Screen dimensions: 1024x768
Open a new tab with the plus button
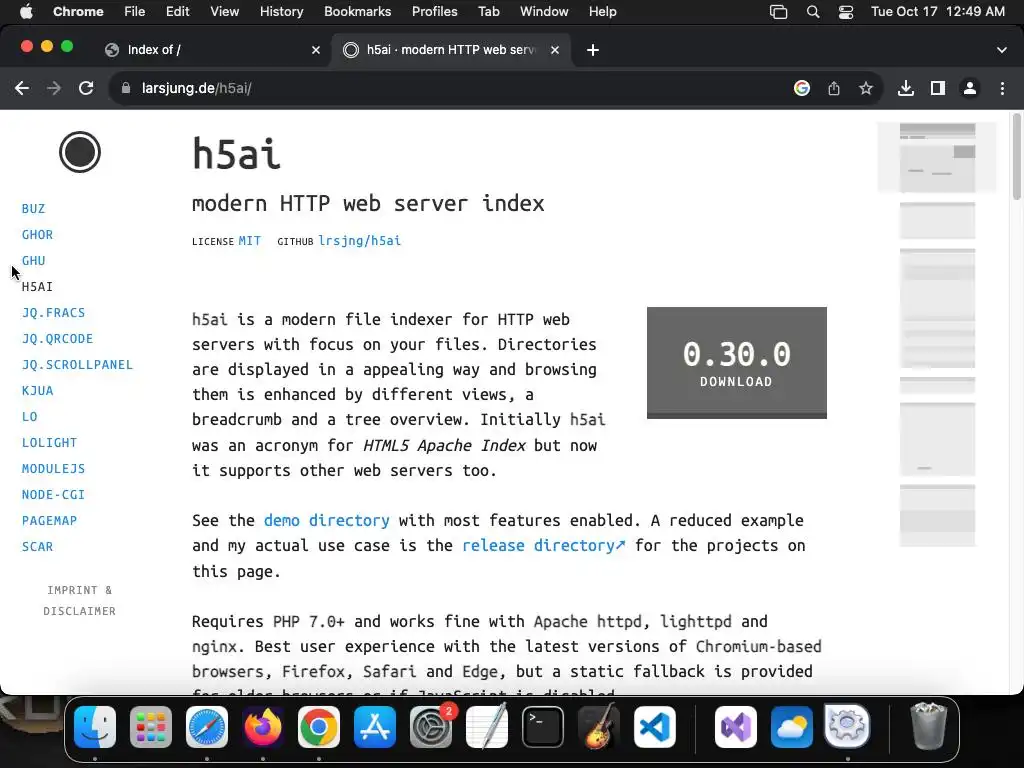(593, 50)
